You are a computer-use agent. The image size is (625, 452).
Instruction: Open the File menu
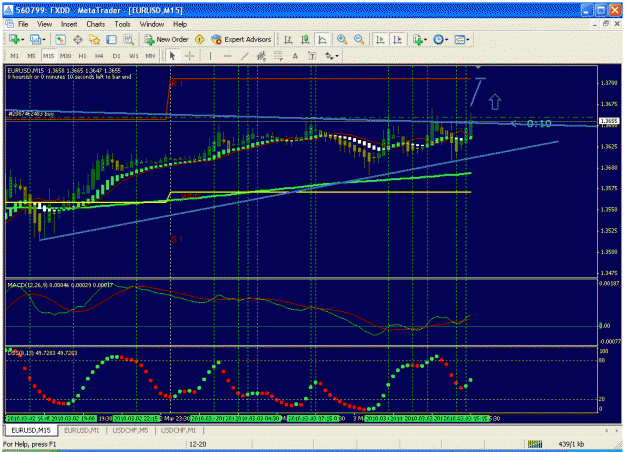23,24
